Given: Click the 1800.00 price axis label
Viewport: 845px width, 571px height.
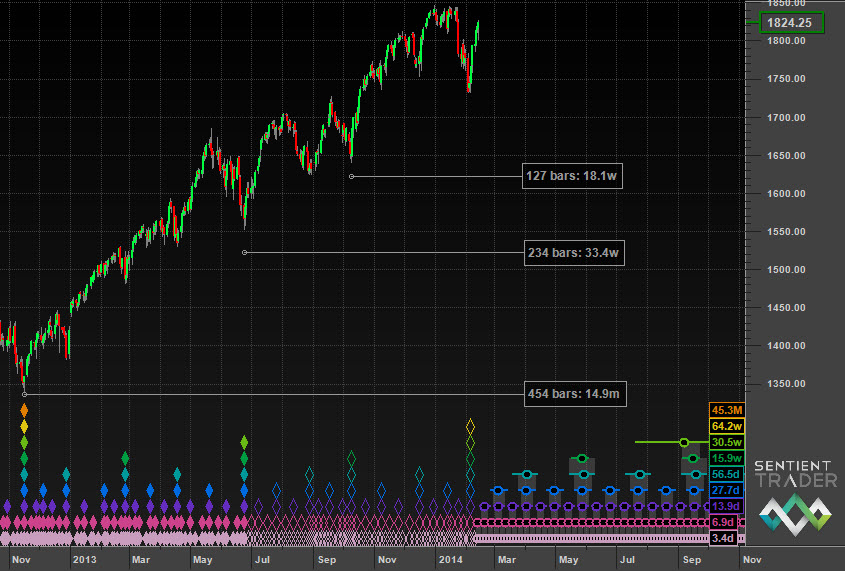Looking at the screenshot, I should click(786, 40).
